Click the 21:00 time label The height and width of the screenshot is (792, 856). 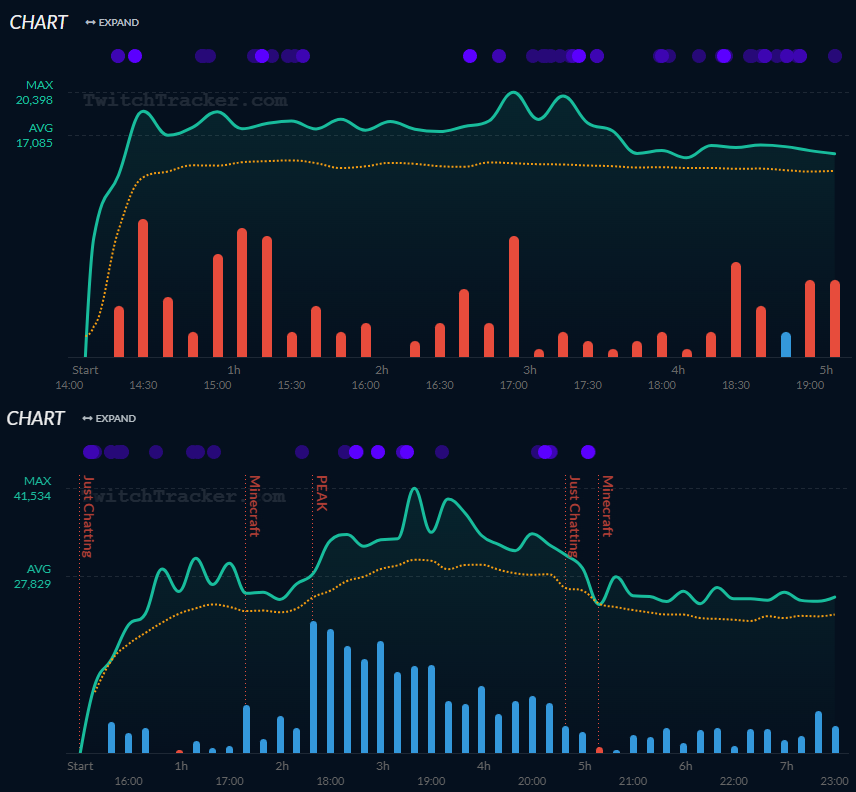633,781
